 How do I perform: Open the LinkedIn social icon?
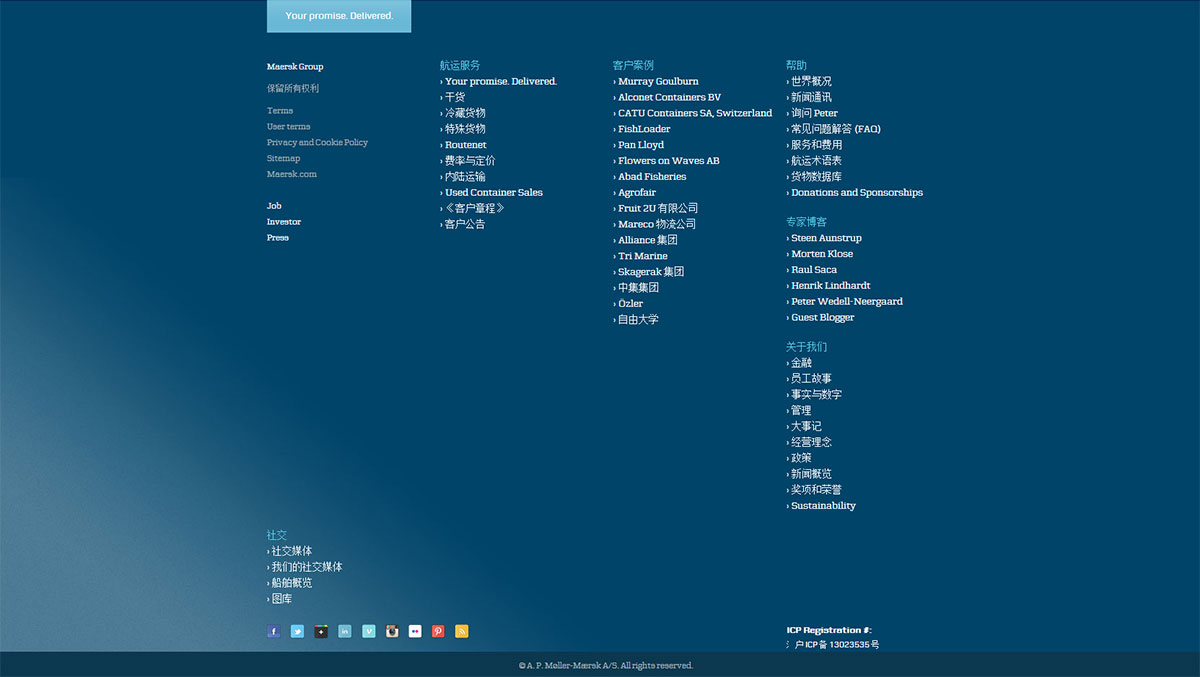345,631
